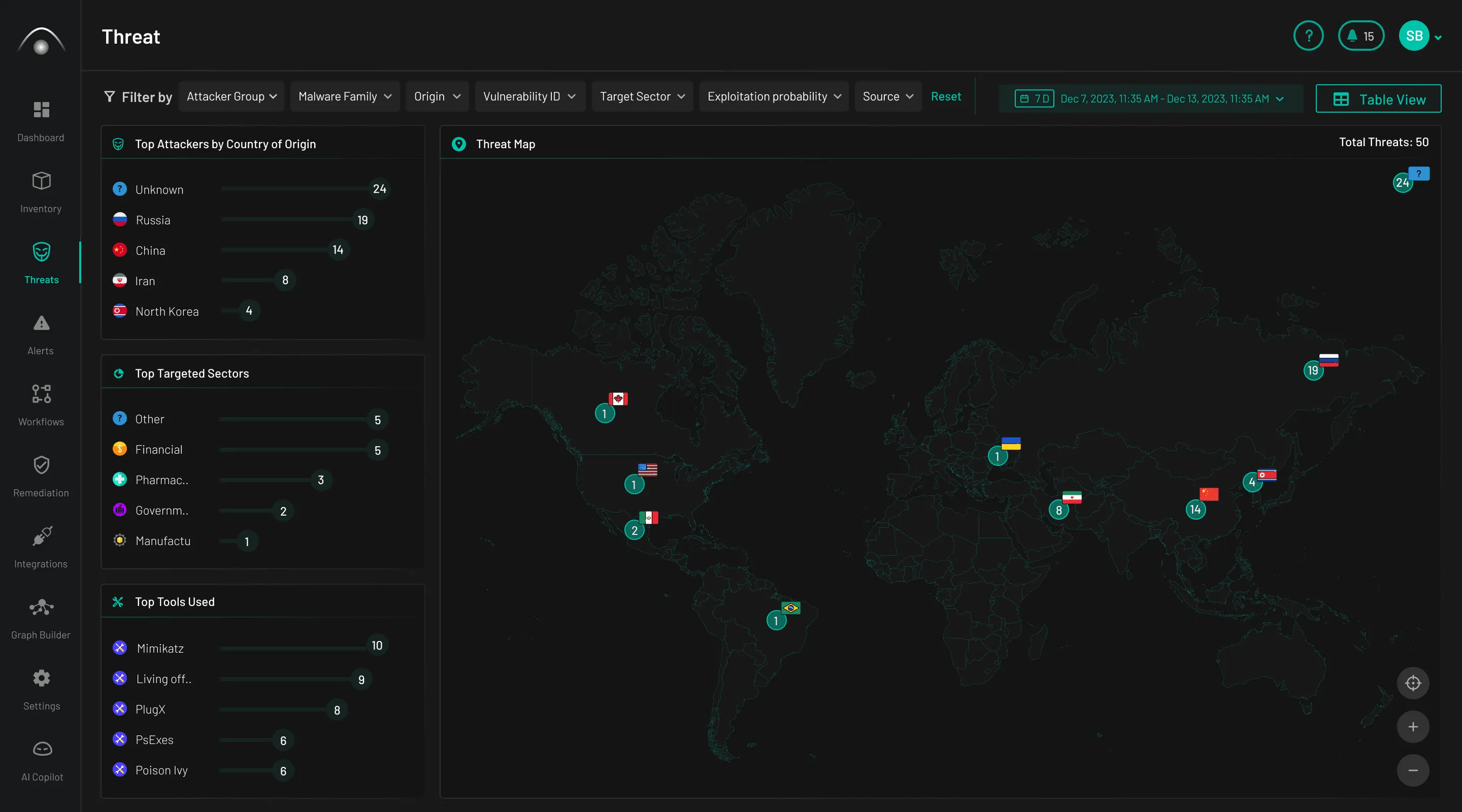Select the Canada flag marker on map
The width and height of the screenshot is (1462, 812).
[x=611, y=407]
